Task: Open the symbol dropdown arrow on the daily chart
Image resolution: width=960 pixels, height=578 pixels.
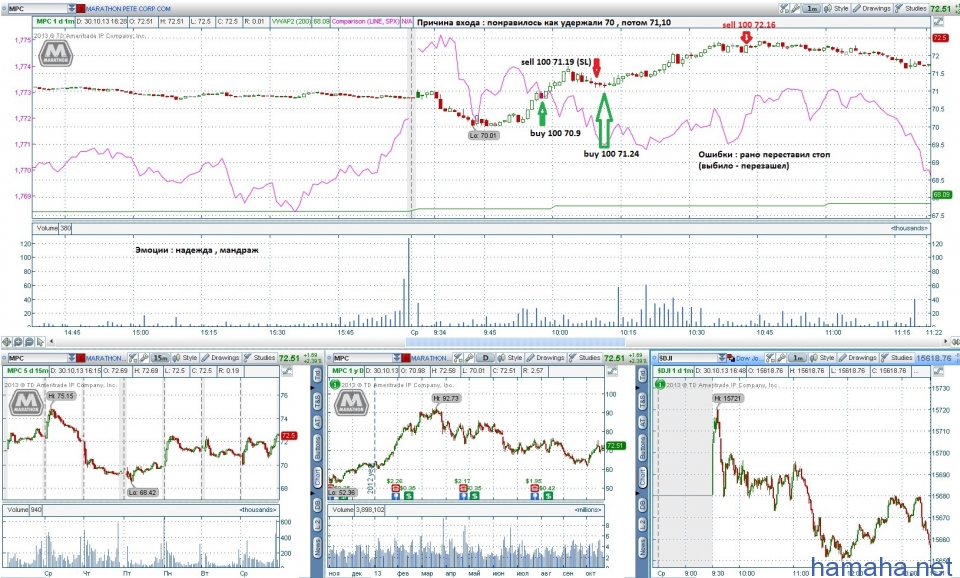Action: click(397, 358)
